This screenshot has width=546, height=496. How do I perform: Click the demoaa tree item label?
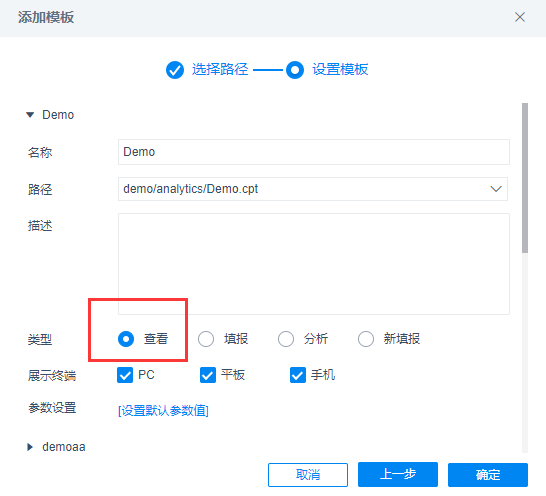coord(64,447)
